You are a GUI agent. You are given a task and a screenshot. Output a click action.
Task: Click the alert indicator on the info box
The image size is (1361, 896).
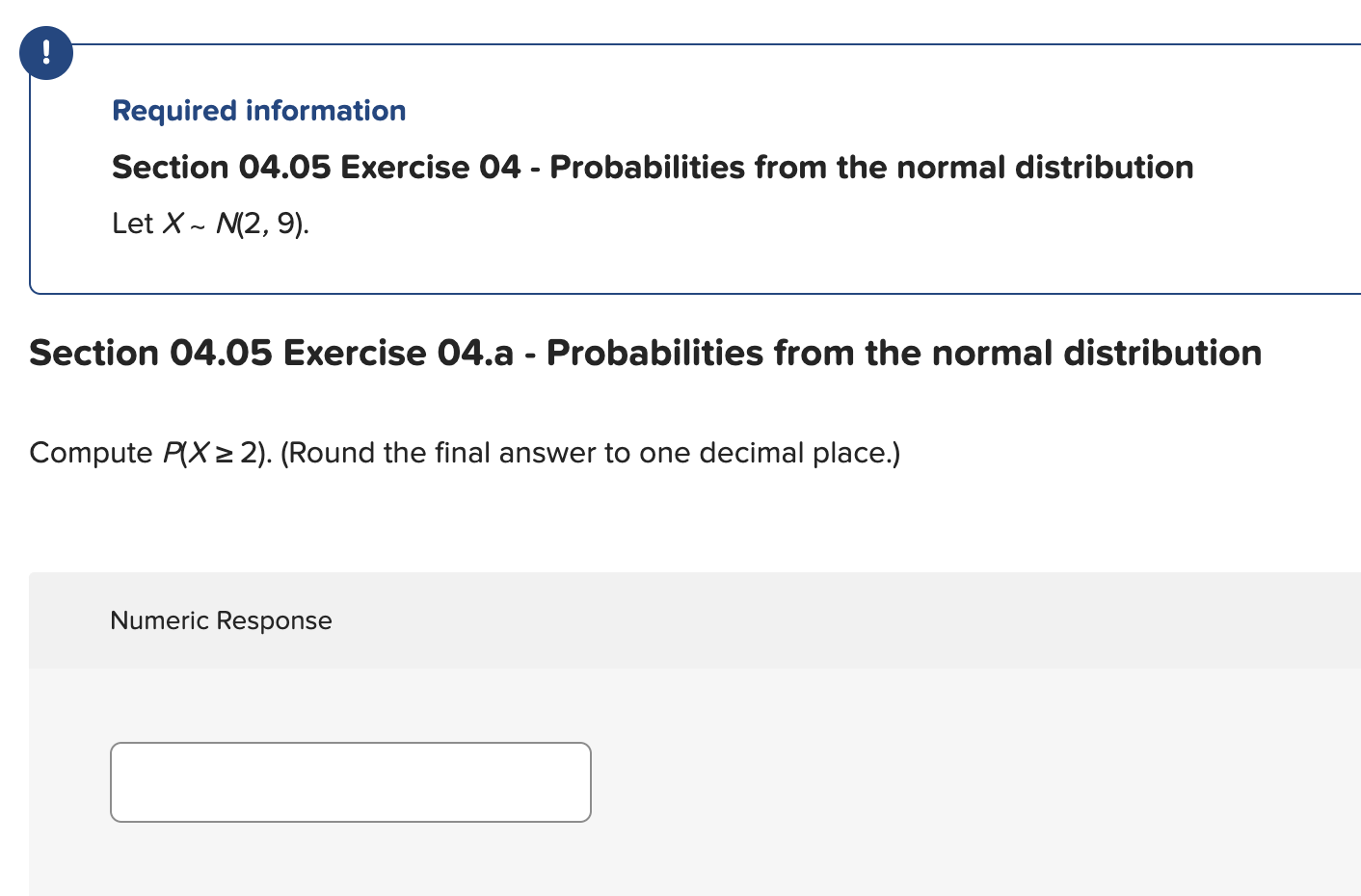point(45,53)
